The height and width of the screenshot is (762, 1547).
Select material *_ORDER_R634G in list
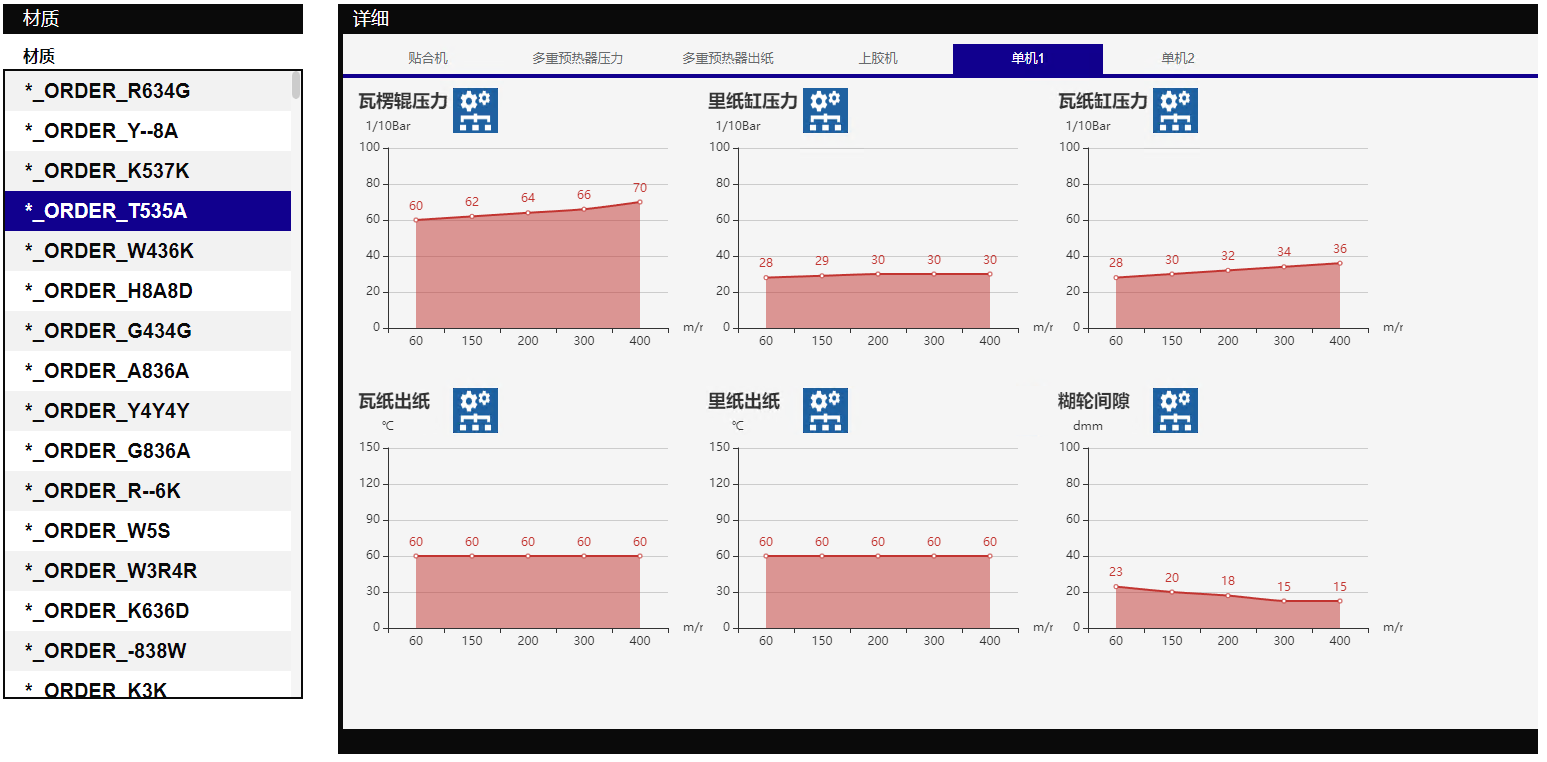(x=148, y=91)
